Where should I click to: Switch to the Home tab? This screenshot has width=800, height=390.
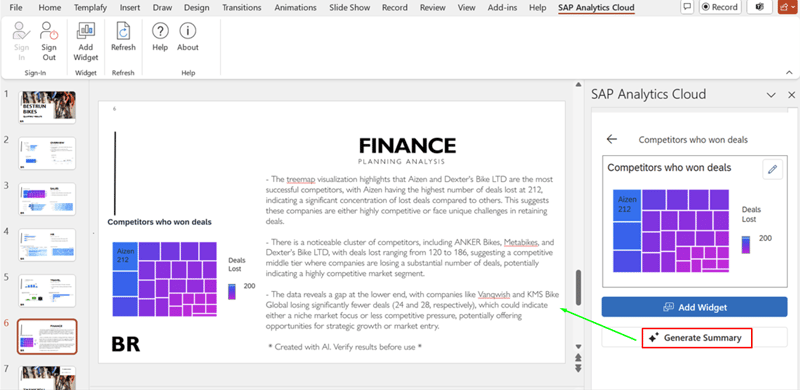coord(49,8)
